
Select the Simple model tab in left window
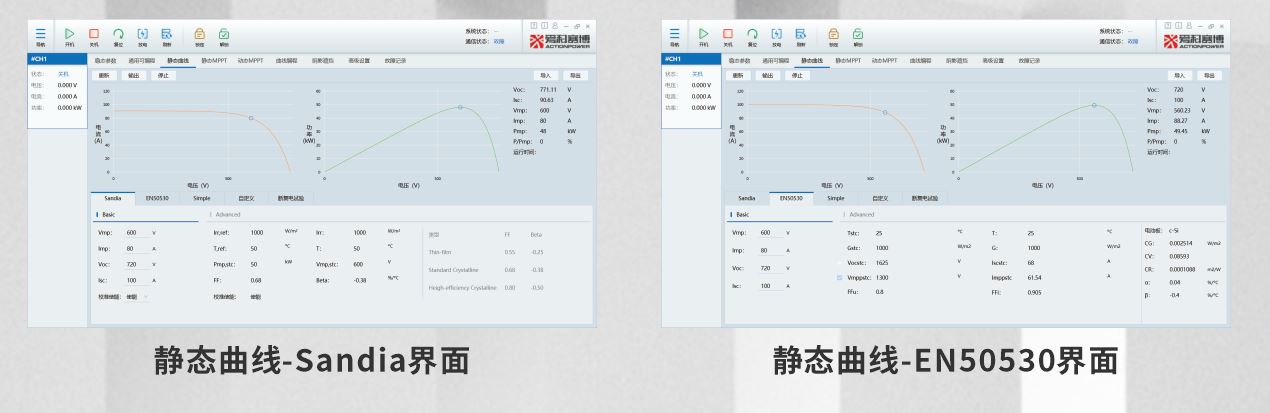click(x=202, y=198)
